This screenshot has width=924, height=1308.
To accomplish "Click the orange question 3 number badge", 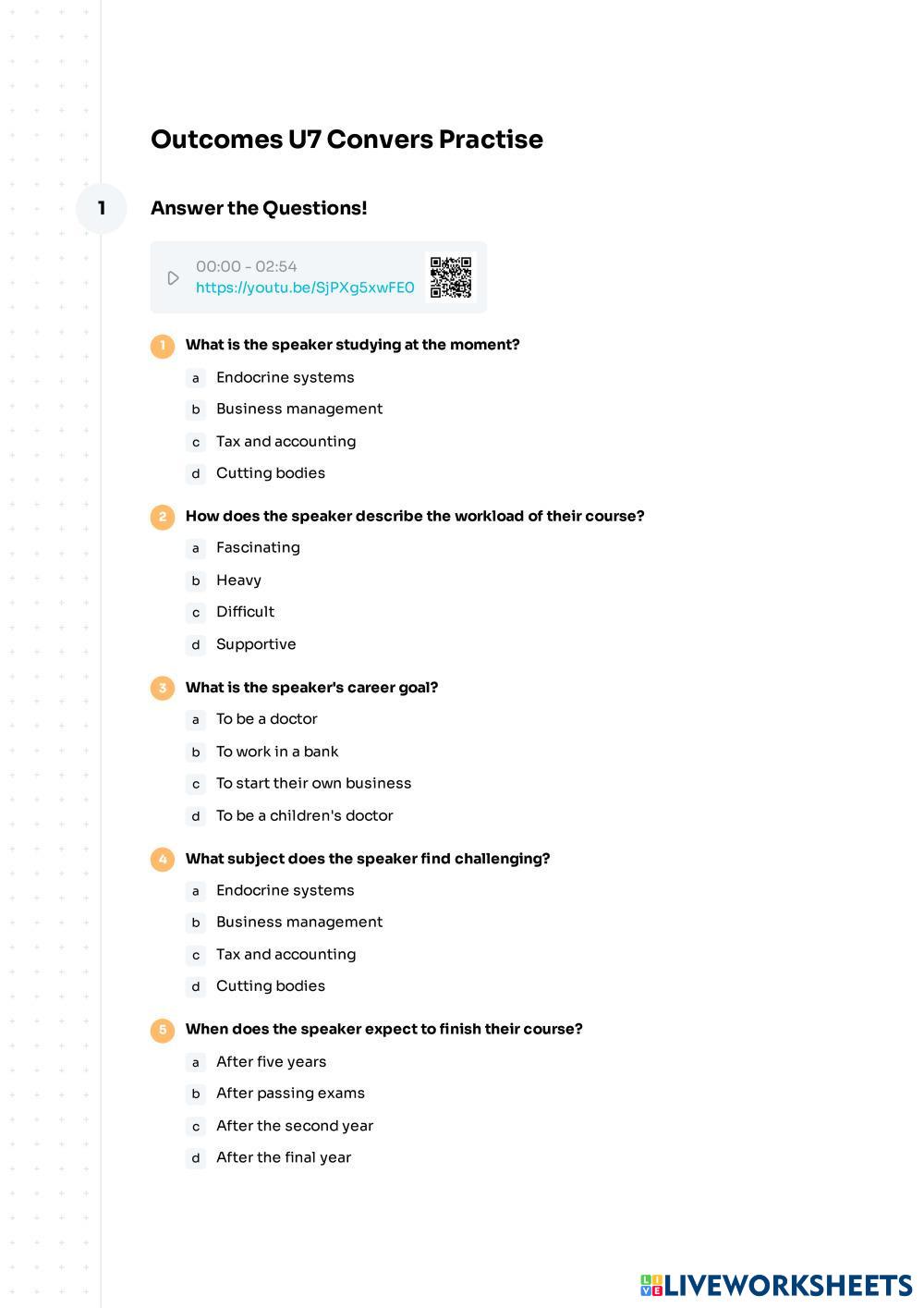I will coord(163,688).
